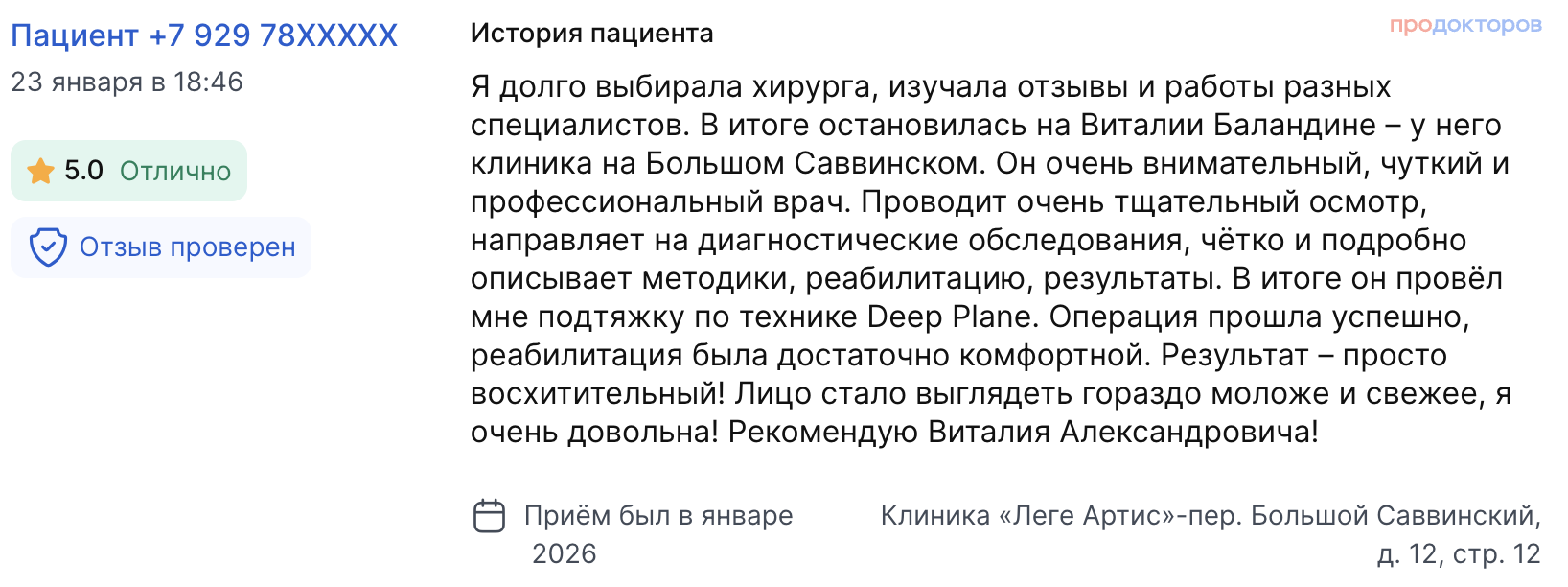
Task: Click the review date "23 января в 18:46"
Action: [127, 82]
